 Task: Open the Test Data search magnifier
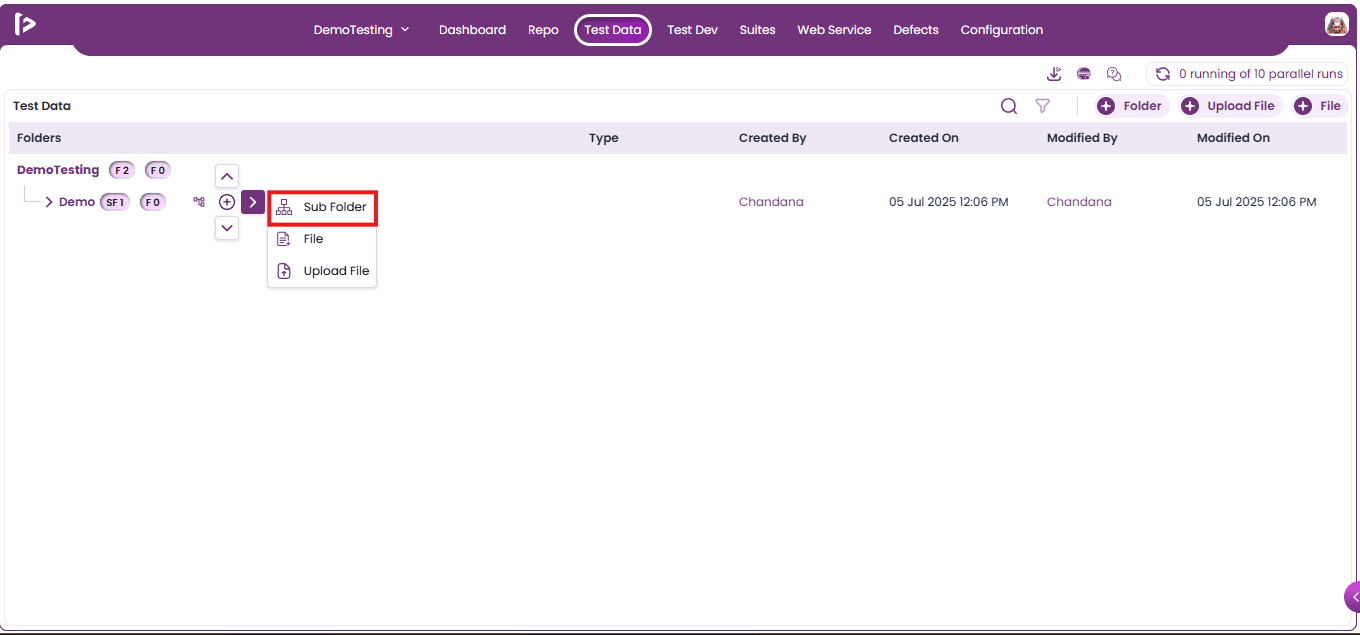(1009, 106)
